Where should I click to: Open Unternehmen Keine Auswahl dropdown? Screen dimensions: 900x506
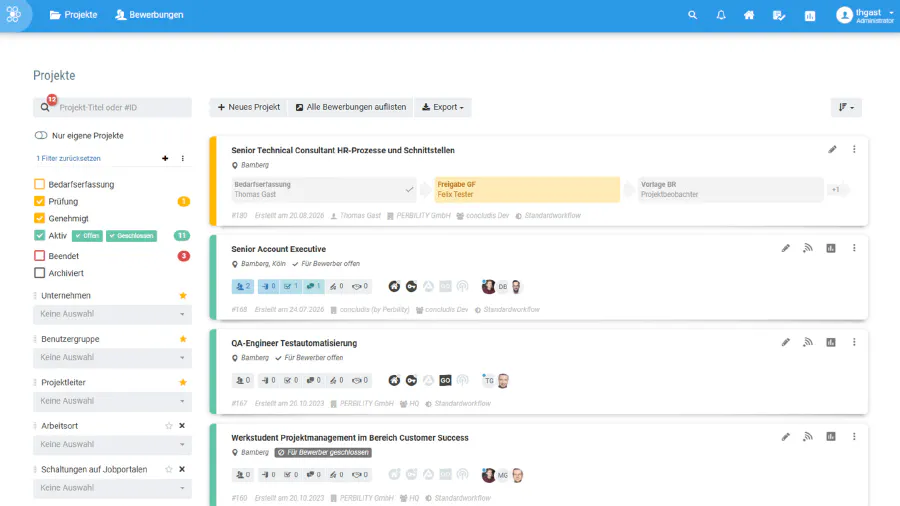coord(112,314)
